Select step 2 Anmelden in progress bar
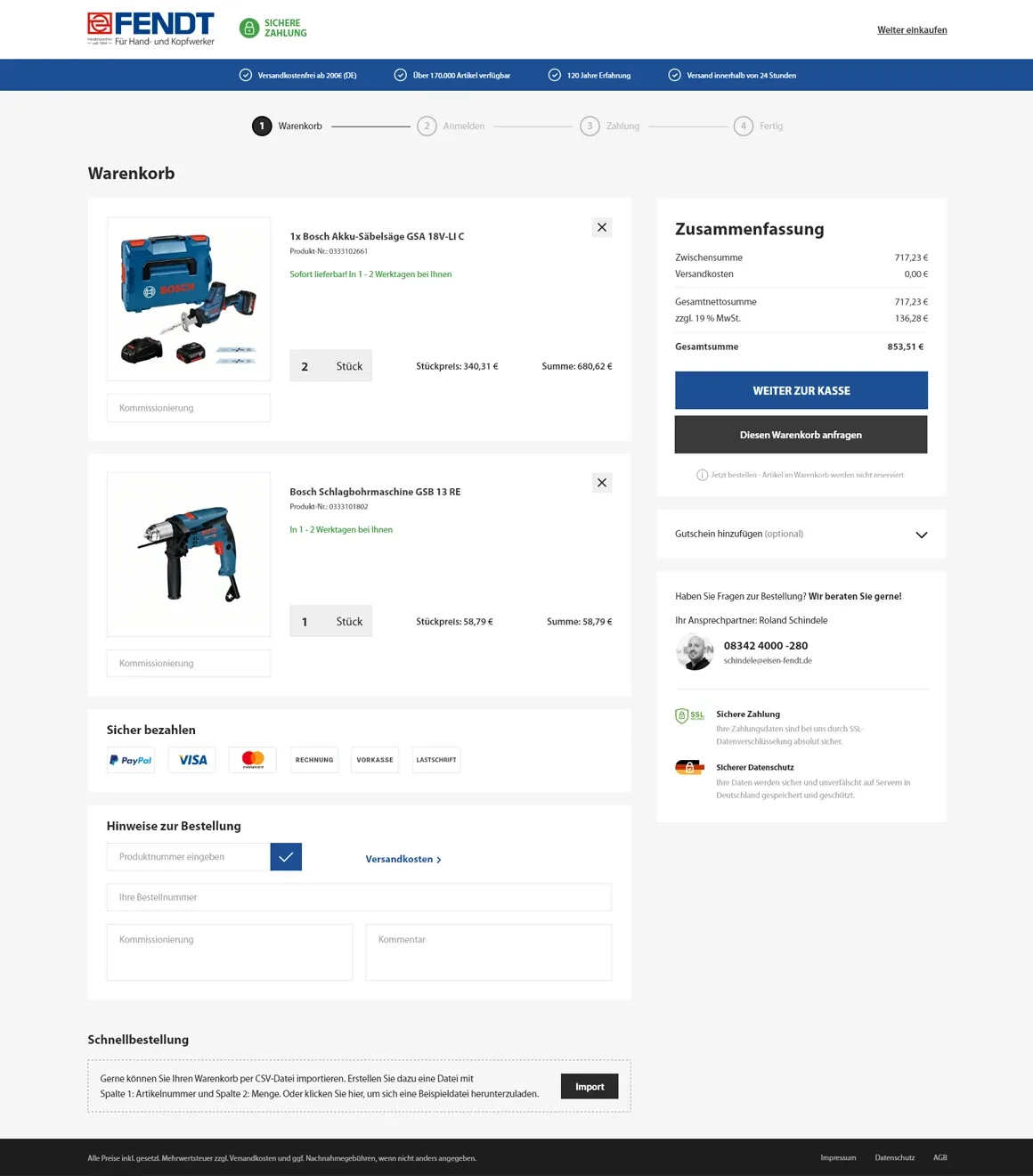This screenshot has height=1176, width=1033. [451, 127]
